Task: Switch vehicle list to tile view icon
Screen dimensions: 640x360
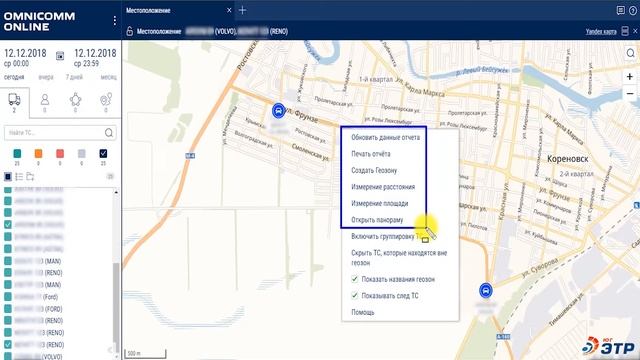Action: 8,177
